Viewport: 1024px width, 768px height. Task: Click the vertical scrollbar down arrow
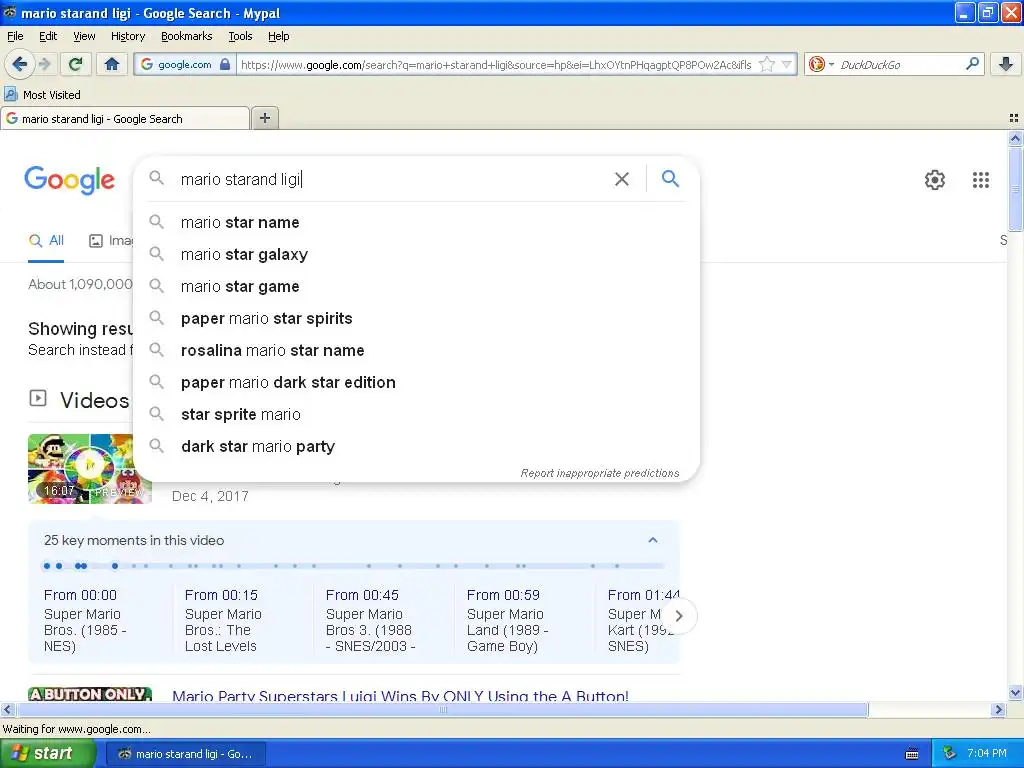(x=1015, y=693)
